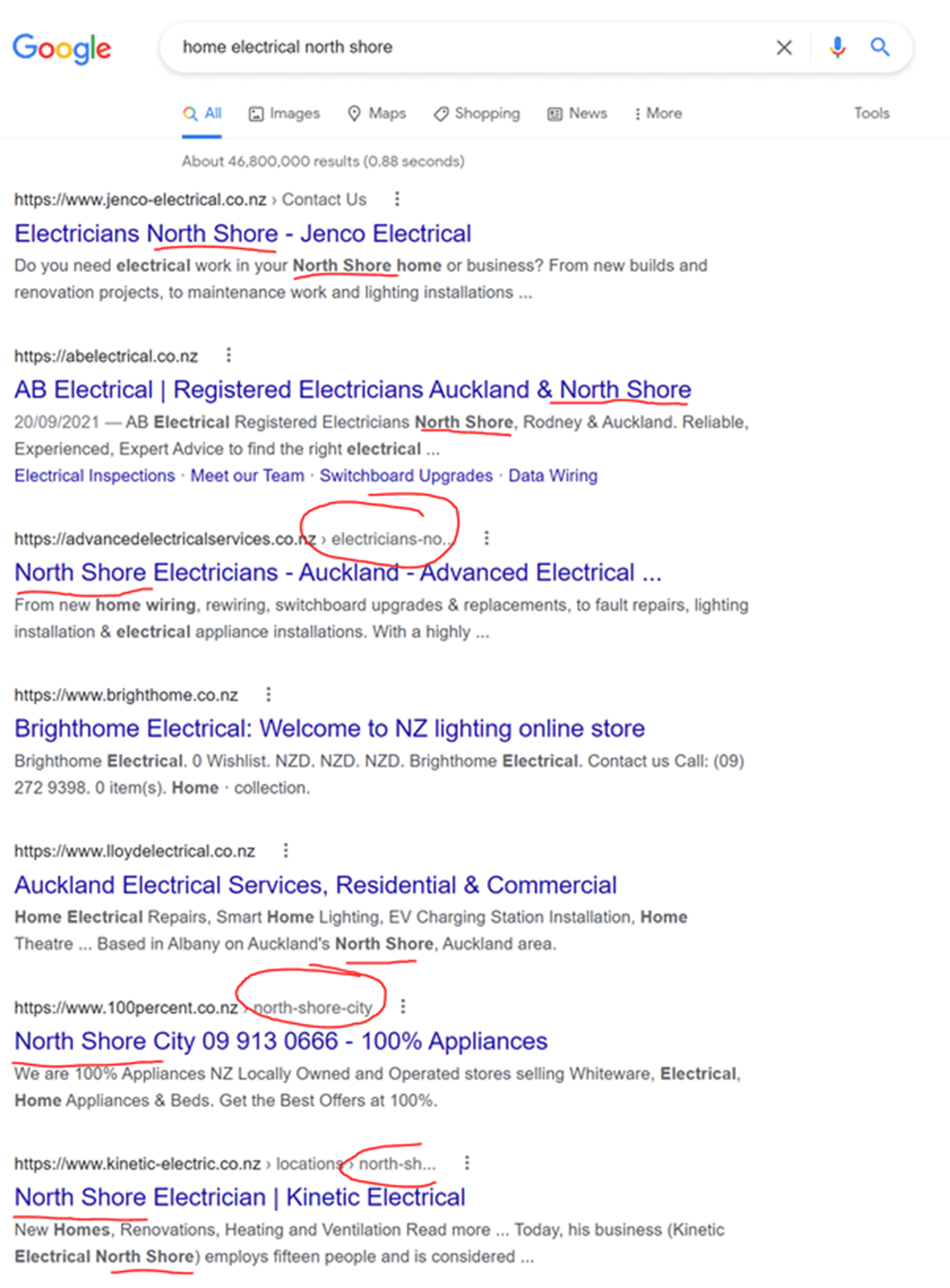Open options for Jenco Electrical result
Image resolution: width=950 pixels, height=1288 pixels.
click(x=397, y=199)
